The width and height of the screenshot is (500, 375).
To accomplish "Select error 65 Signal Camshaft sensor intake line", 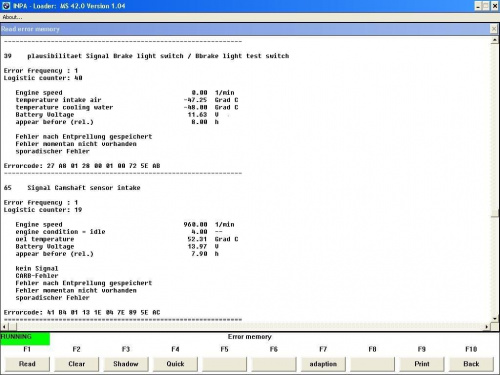I will tap(72, 188).
